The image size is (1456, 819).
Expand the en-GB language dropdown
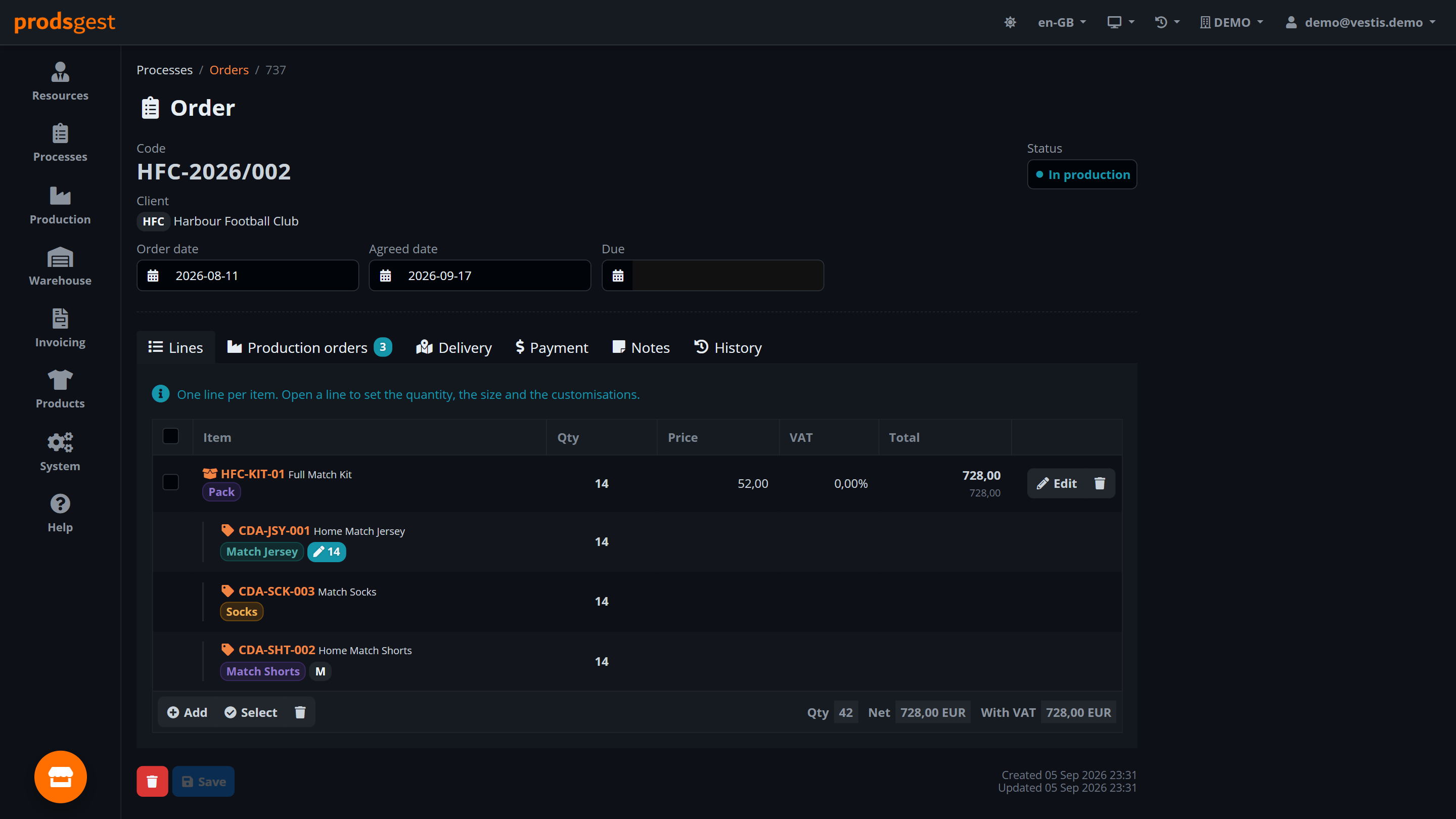coord(1062,23)
